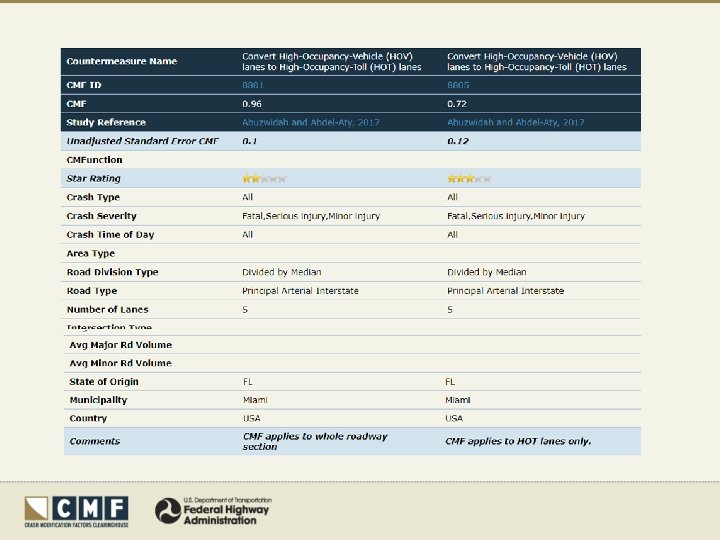720x540 pixels.
Task: Click the Country row label
Action: (88, 418)
